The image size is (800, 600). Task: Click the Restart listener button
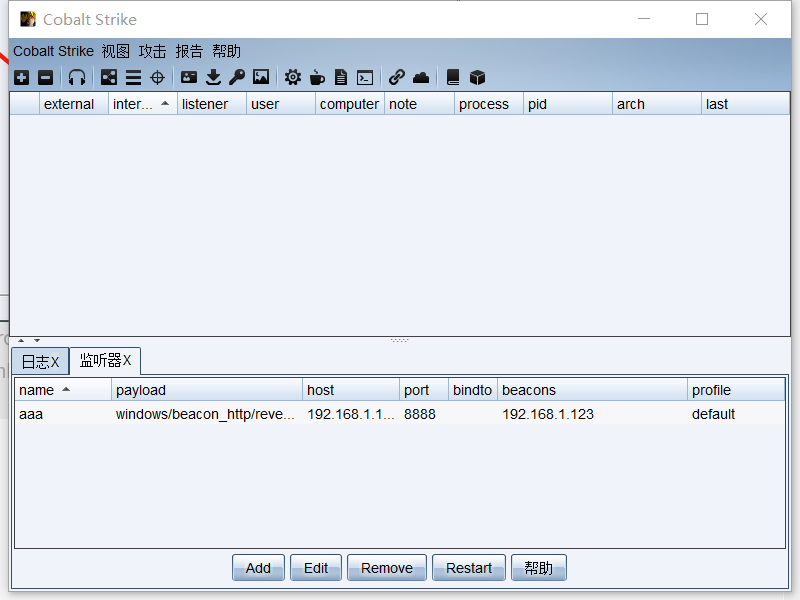click(469, 568)
